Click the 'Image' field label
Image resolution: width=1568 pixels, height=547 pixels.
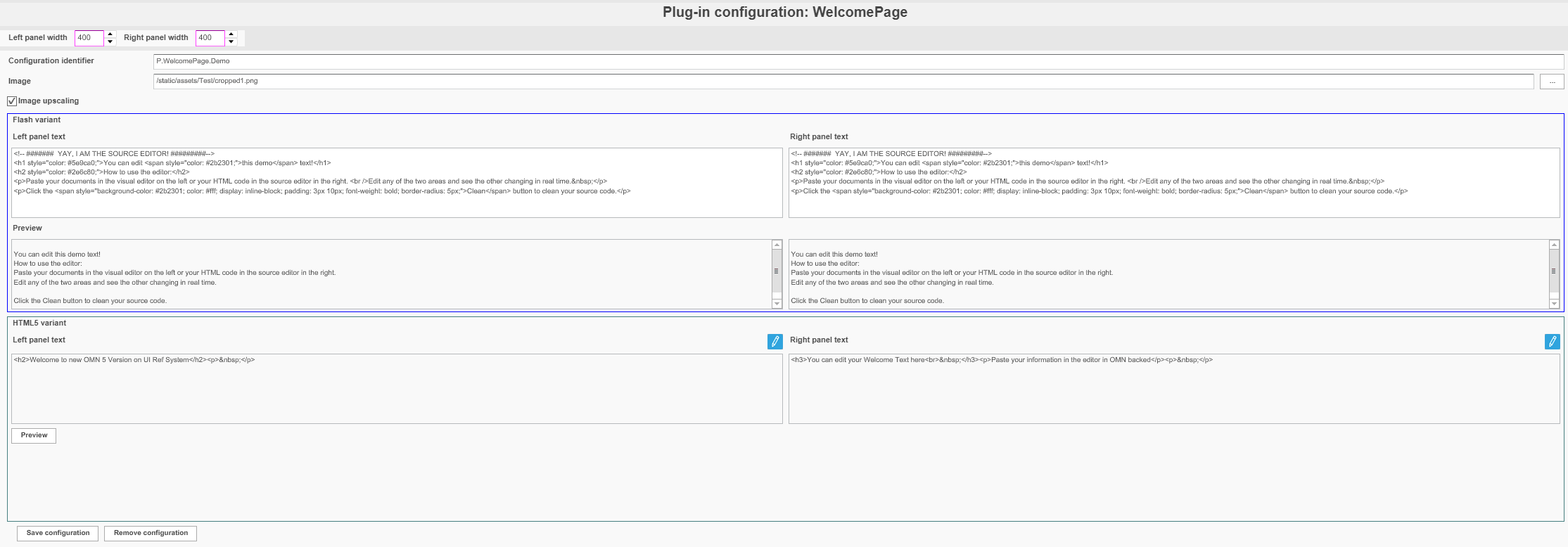(20, 82)
